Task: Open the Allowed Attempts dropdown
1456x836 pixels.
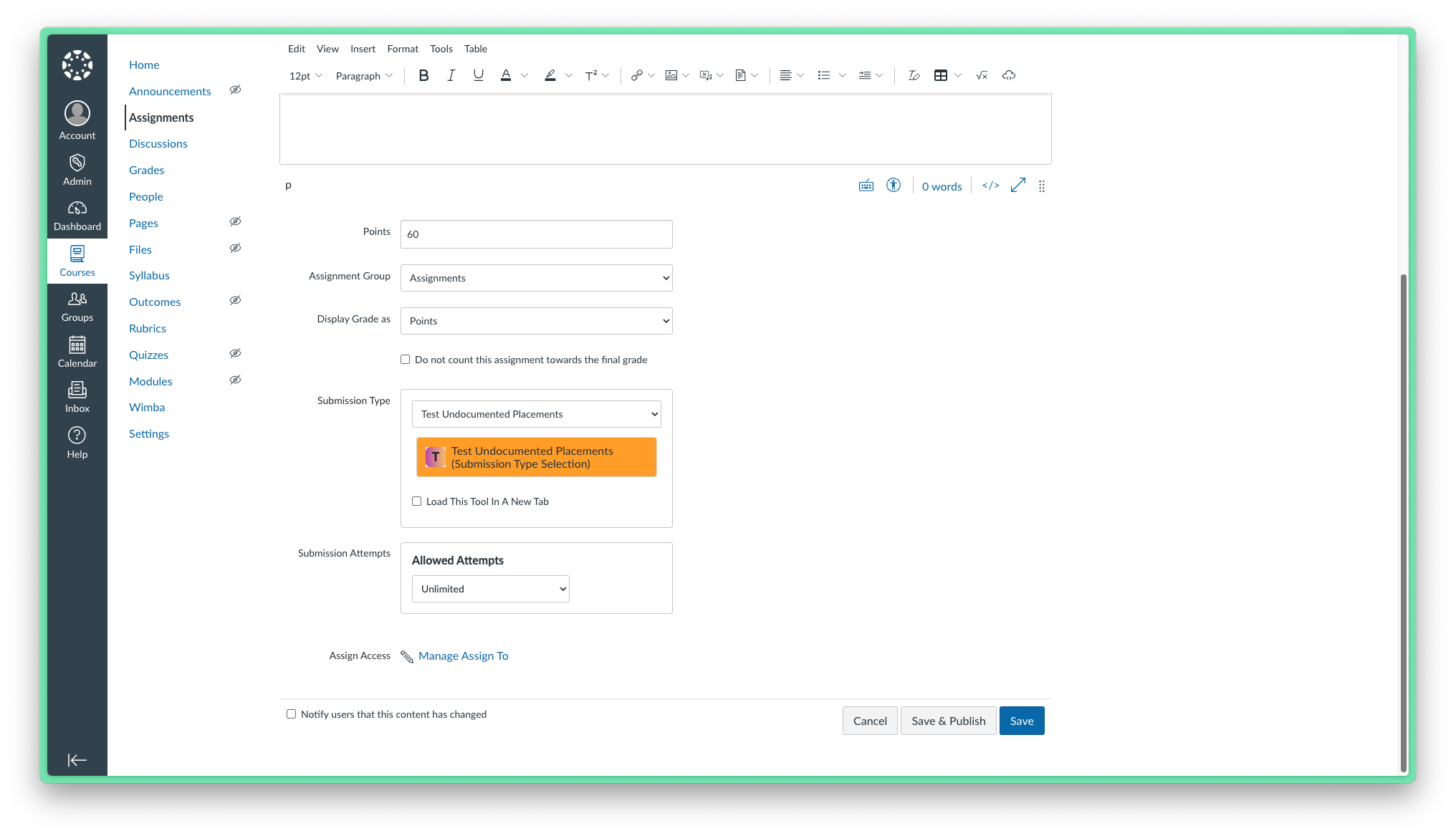Action: coord(490,588)
